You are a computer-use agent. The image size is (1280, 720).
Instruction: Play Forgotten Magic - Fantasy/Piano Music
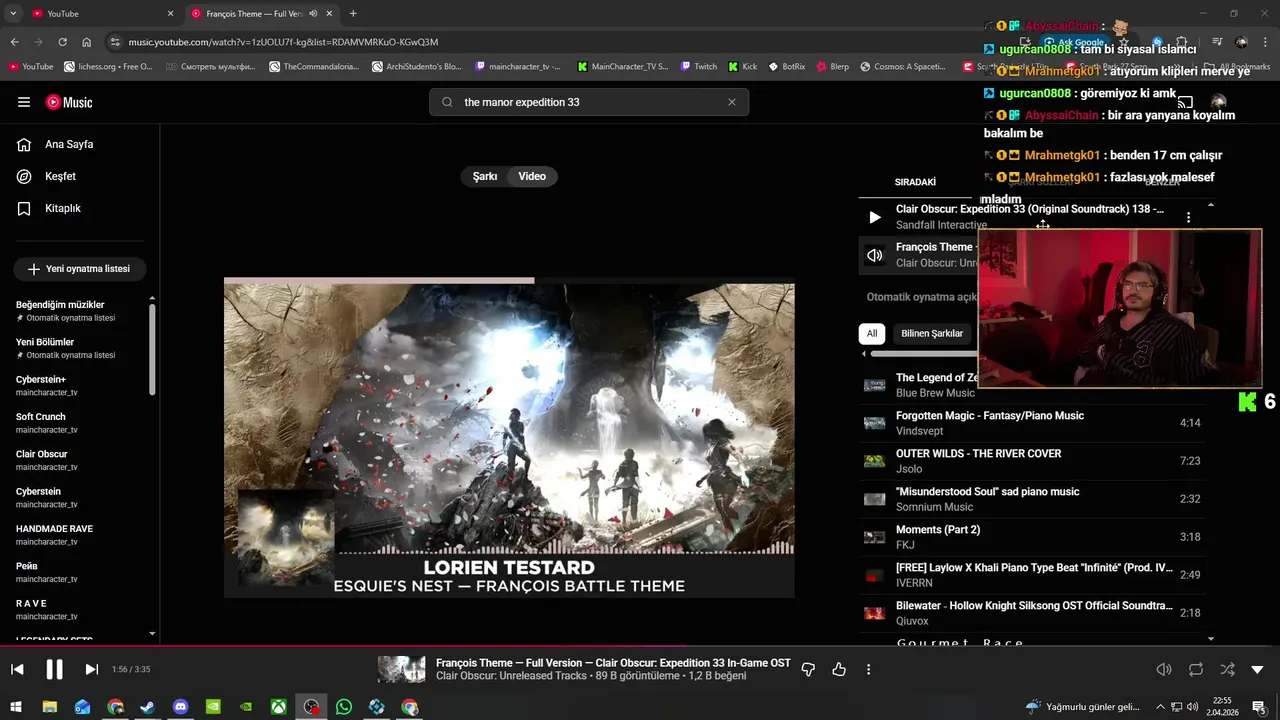click(1032, 423)
